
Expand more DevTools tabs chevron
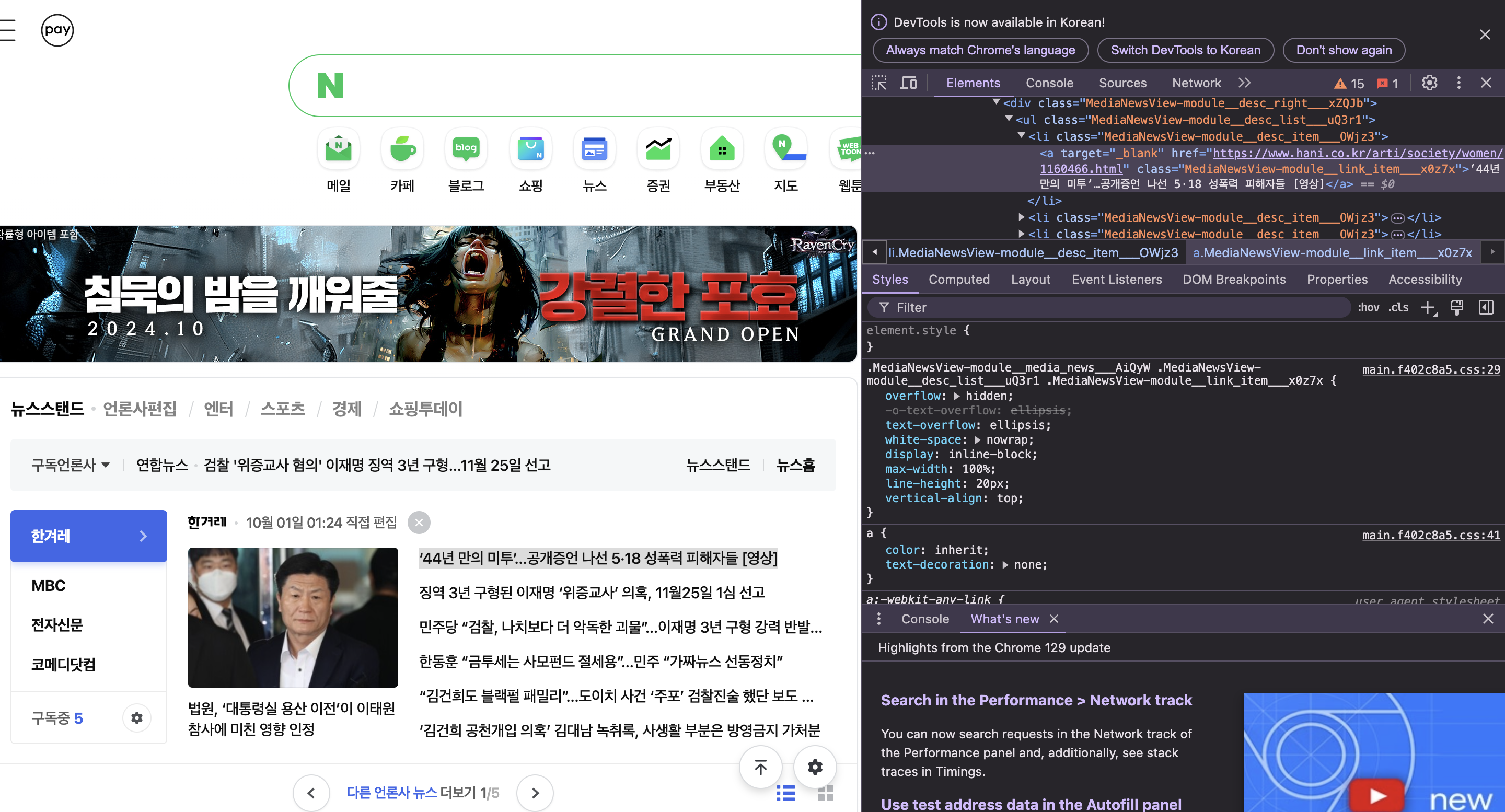pos(1244,83)
